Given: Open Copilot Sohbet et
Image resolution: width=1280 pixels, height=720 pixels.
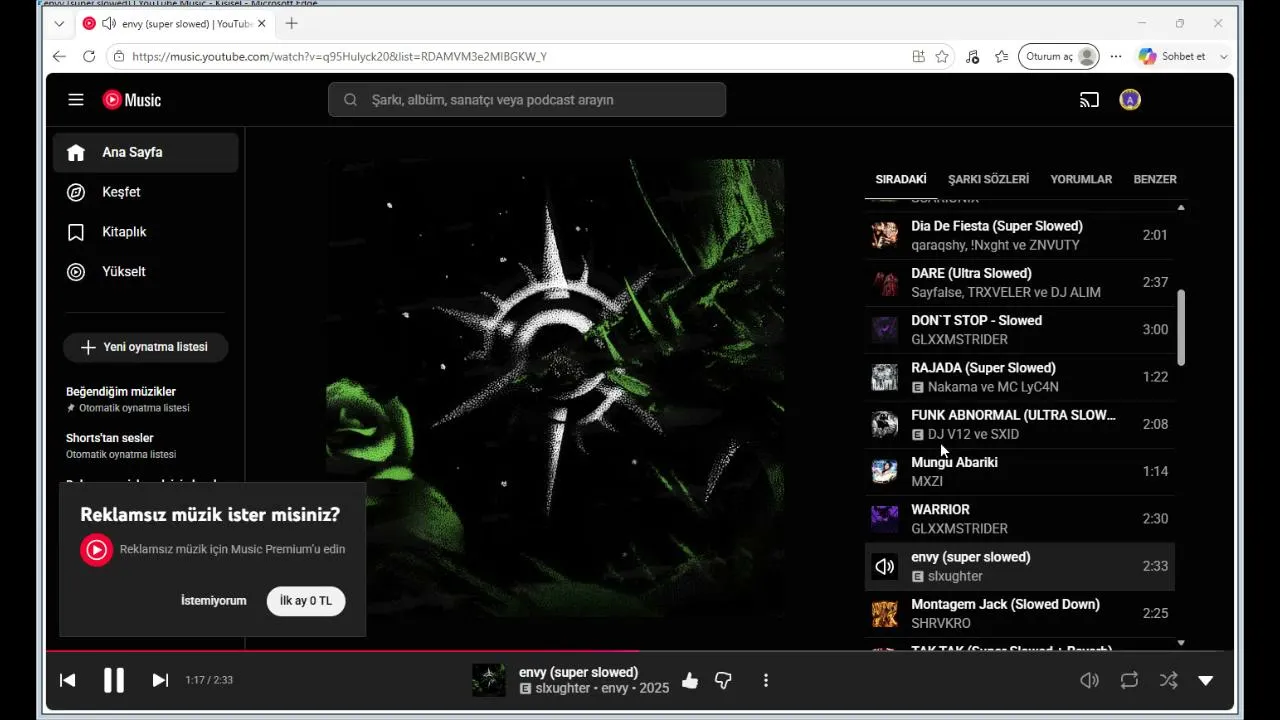Looking at the screenshot, I should (1172, 57).
